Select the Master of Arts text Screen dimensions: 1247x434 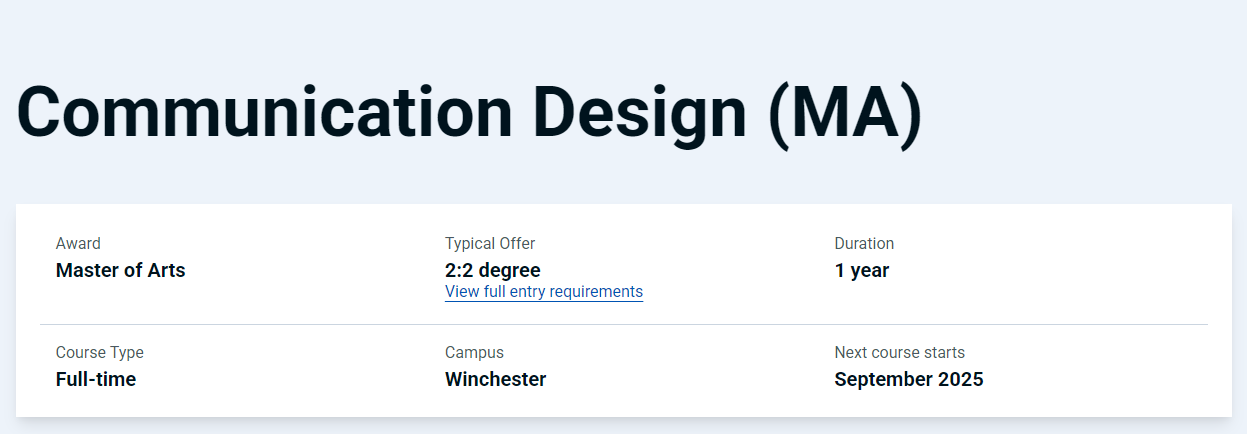[x=120, y=270]
